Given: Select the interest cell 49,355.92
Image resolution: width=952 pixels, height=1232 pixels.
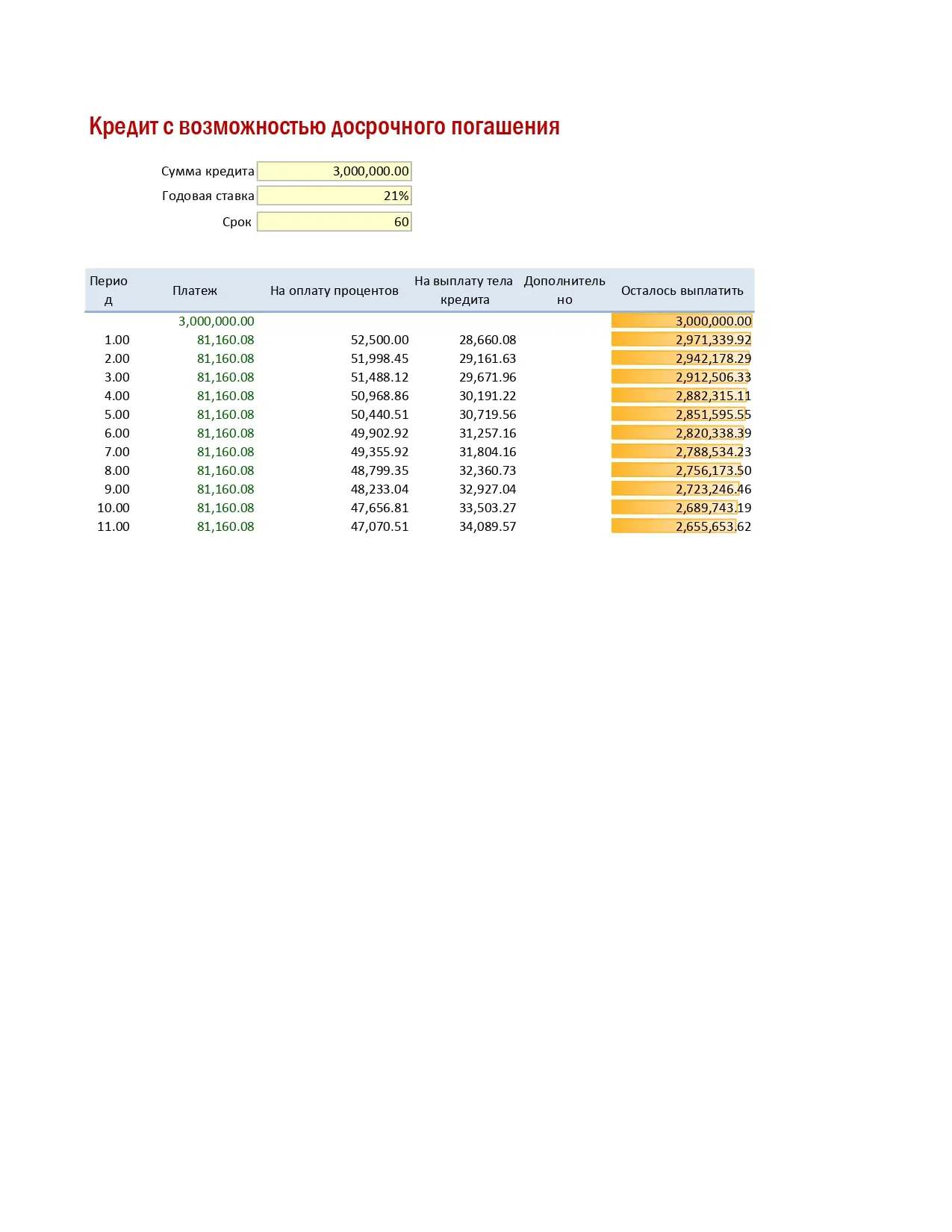Looking at the screenshot, I should pyautogui.click(x=380, y=452).
